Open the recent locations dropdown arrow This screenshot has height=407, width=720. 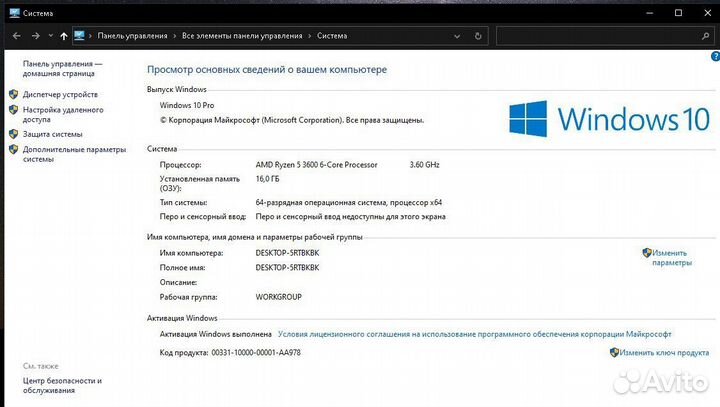click(49, 36)
